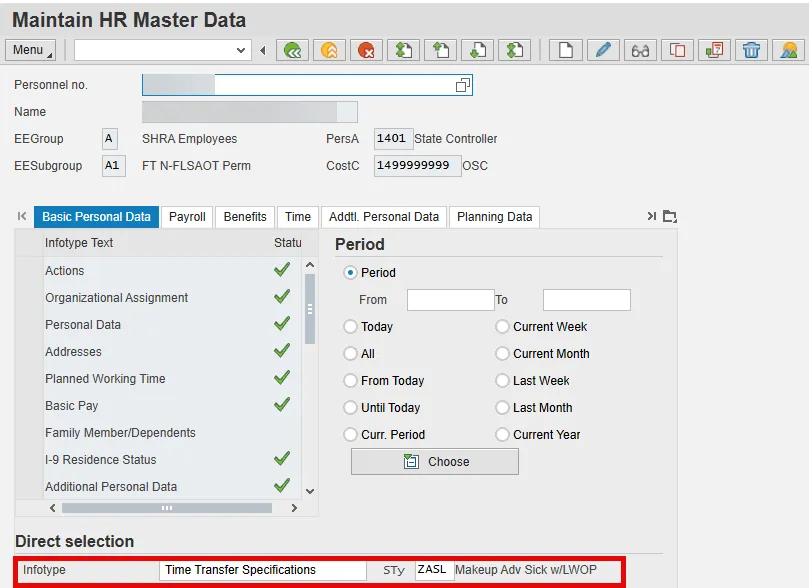Open the tab list icon
The height and width of the screenshot is (588, 809).
(x=670, y=216)
